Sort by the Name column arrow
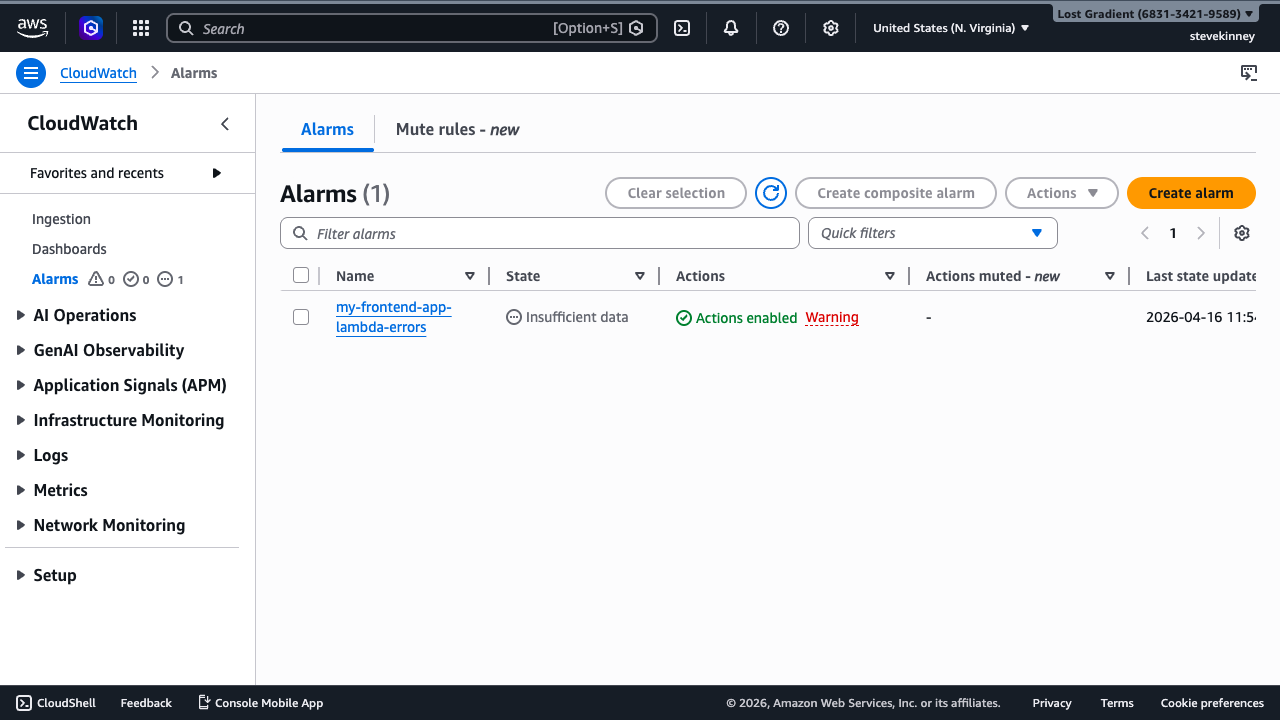The height and width of the screenshot is (720, 1280). [x=470, y=276]
